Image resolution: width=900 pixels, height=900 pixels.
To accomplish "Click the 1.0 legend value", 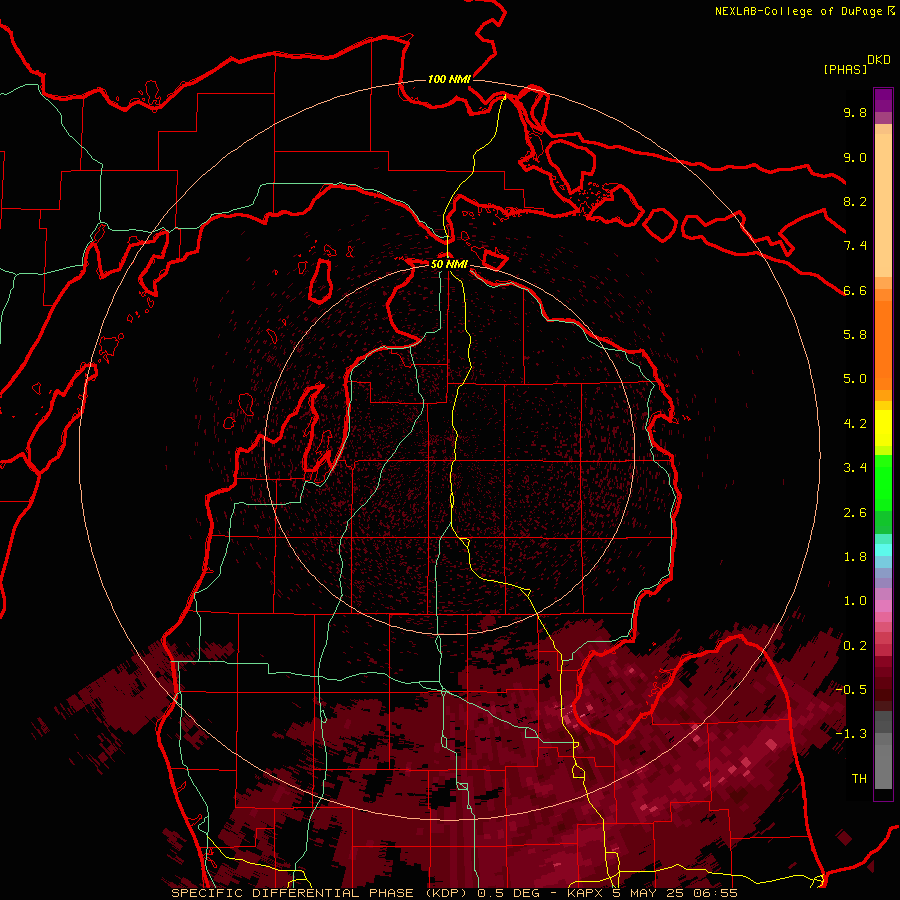I will (855, 601).
